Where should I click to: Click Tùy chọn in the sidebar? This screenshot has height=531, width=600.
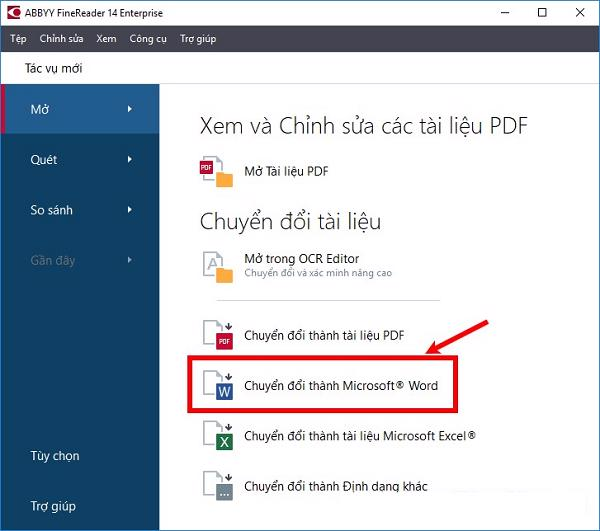[x=55, y=456]
